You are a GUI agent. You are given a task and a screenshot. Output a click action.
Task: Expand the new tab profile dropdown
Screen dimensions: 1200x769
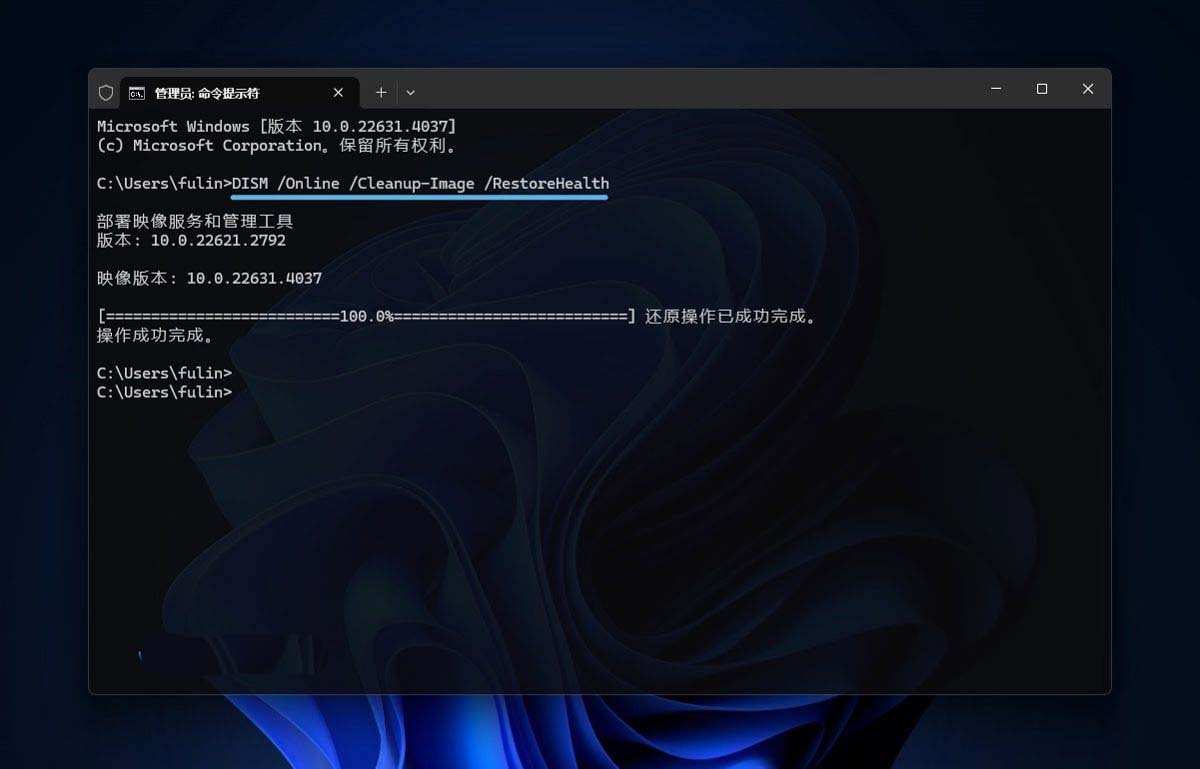[x=410, y=92]
